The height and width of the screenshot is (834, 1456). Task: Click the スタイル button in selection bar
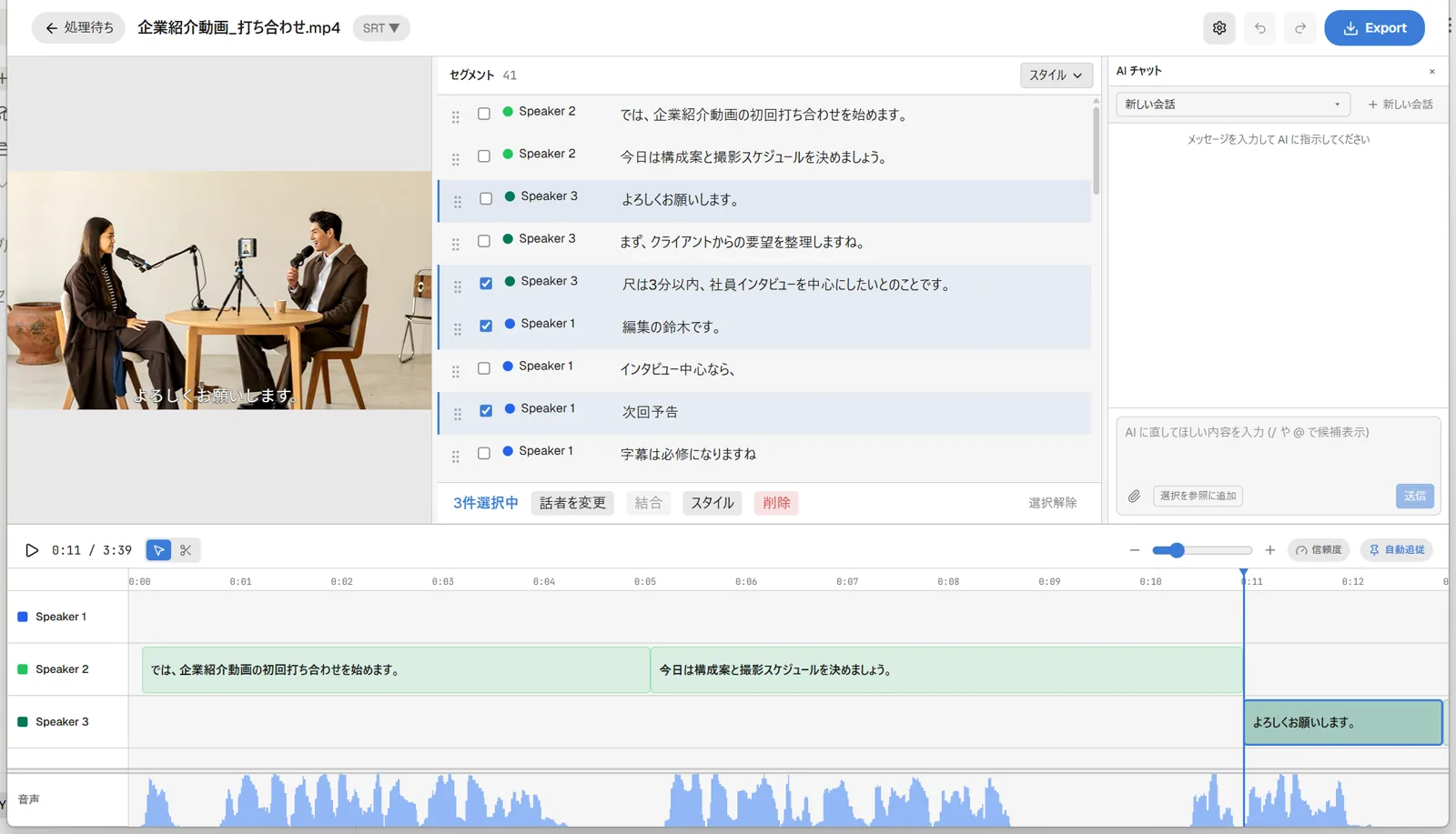(713, 503)
